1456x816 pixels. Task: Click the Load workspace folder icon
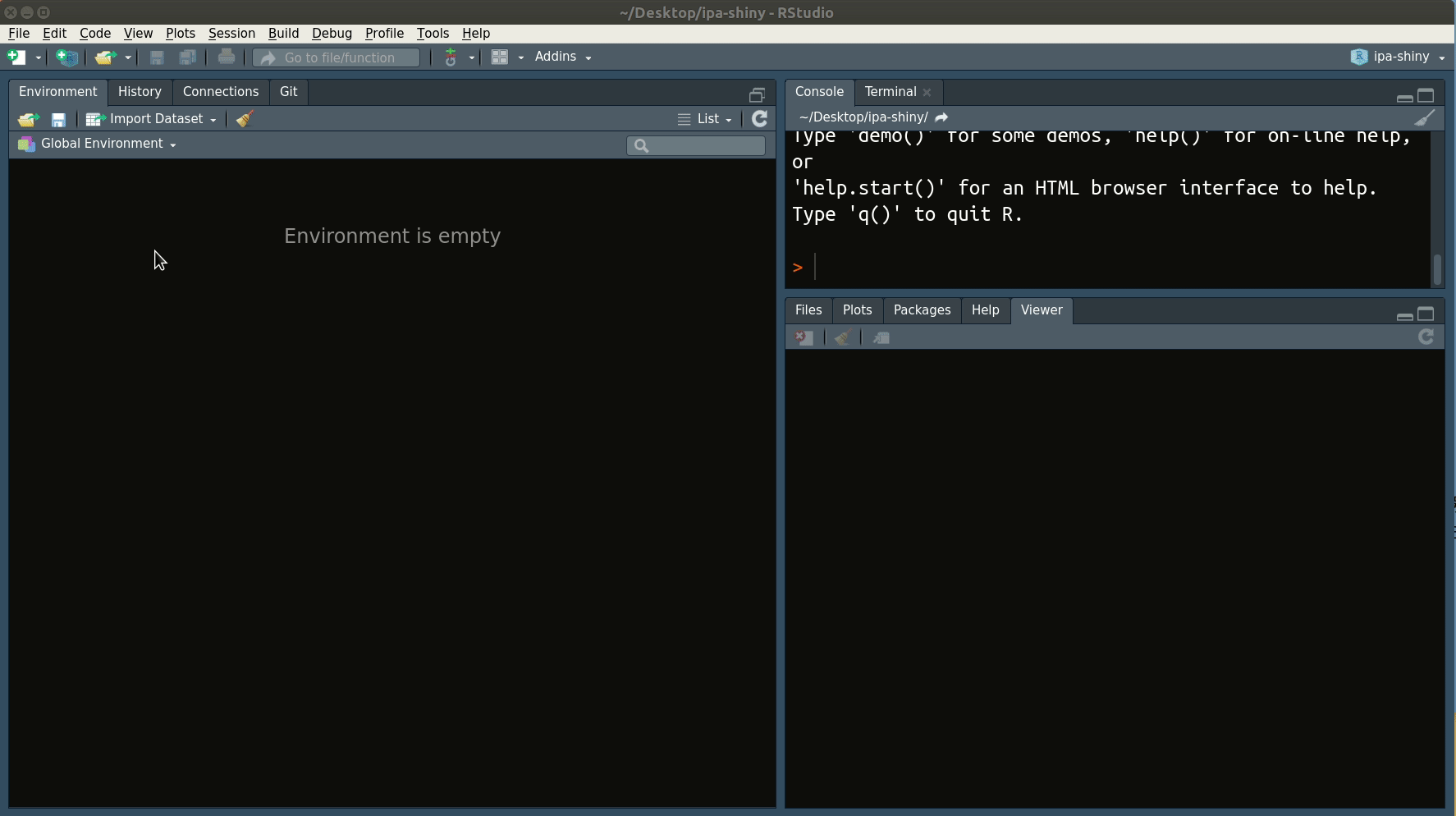click(x=29, y=119)
